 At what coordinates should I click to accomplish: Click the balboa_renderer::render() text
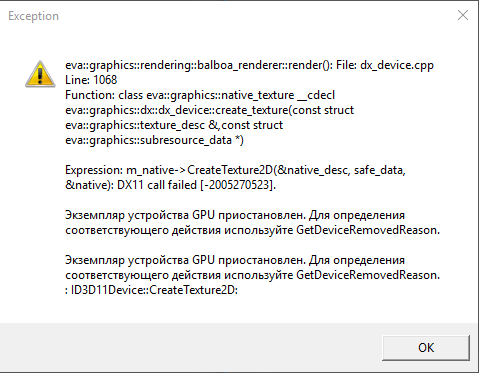(263, 65)
